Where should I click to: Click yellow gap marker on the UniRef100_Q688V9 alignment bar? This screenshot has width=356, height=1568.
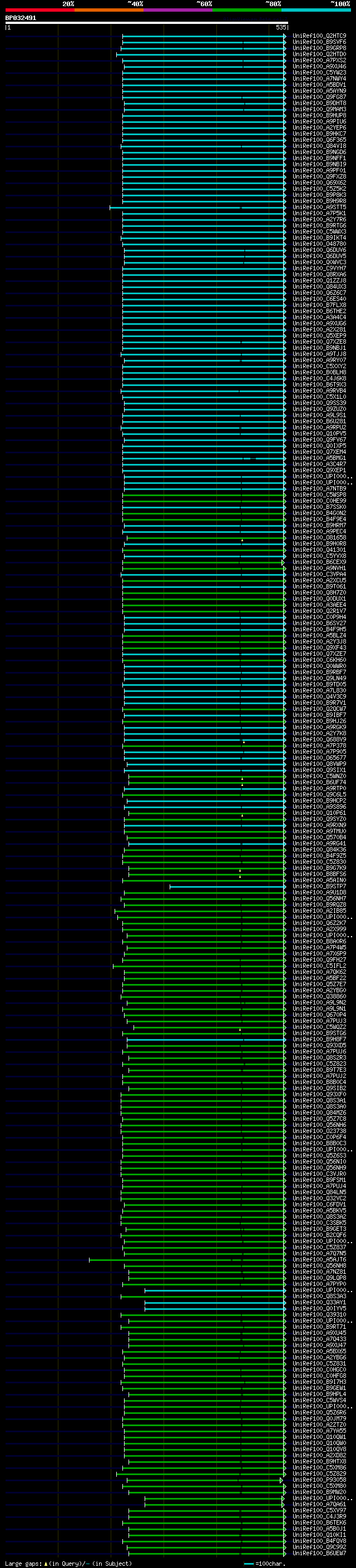point(244,741)
